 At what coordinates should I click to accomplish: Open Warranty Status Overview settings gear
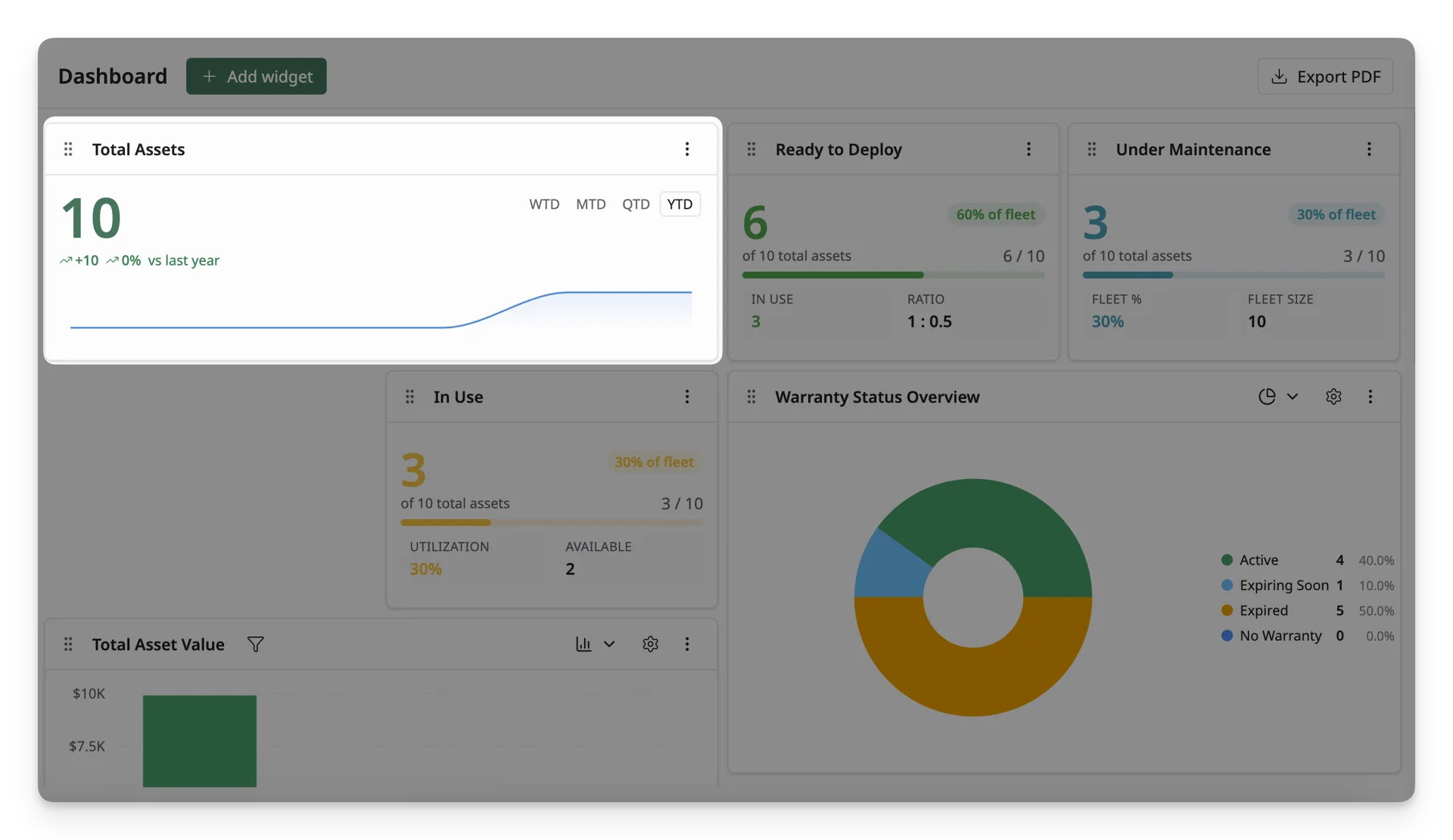coord(1333,397)
